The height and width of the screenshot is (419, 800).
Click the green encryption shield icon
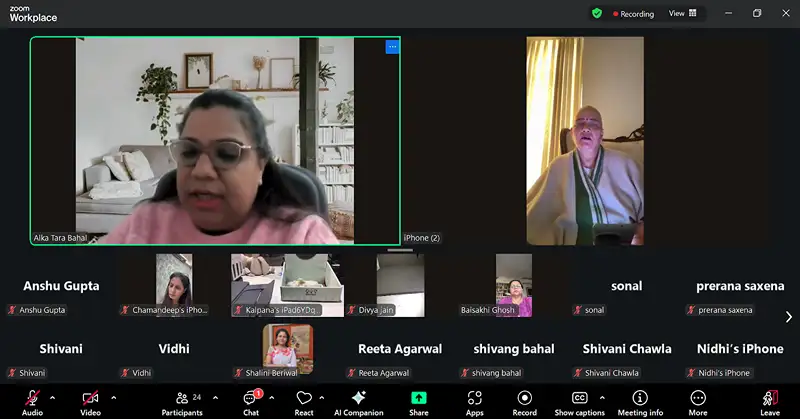597,14
